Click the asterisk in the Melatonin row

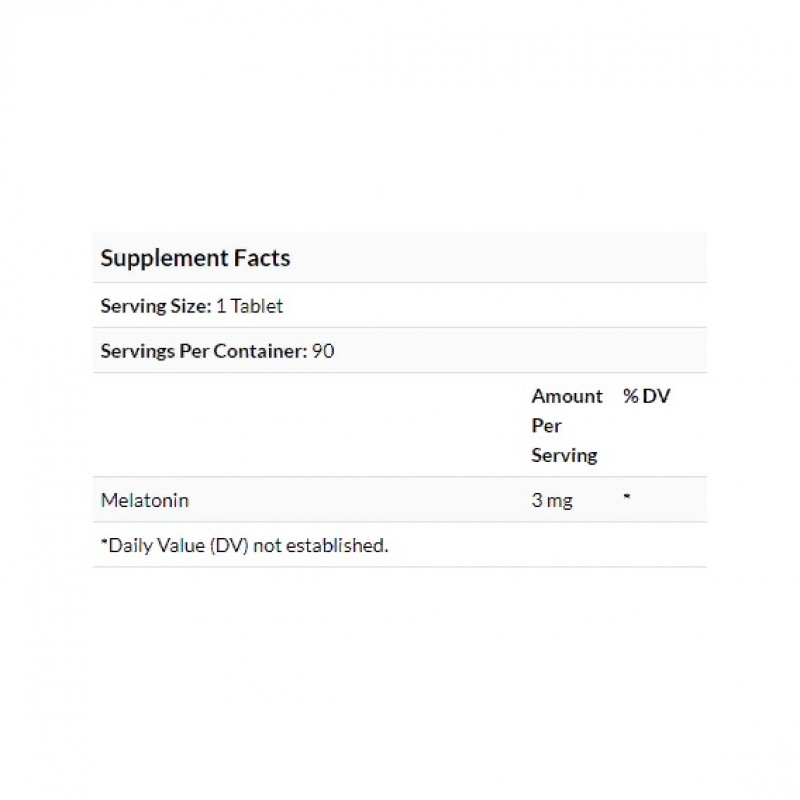click(x=626, y=498)
